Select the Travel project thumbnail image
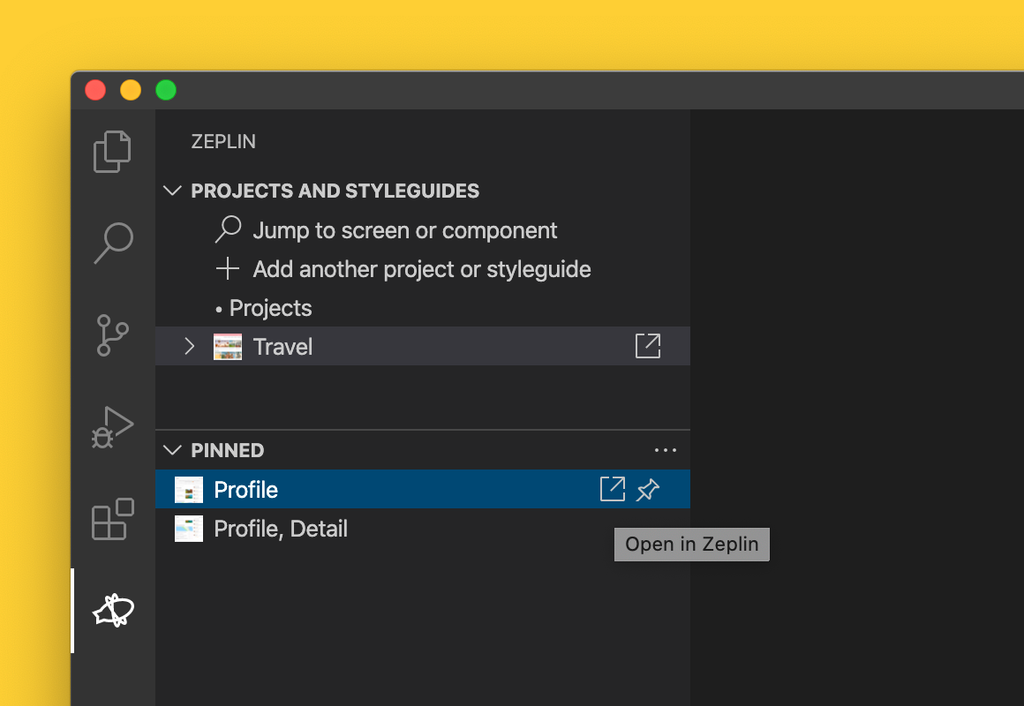 click(x=227, y=346)
